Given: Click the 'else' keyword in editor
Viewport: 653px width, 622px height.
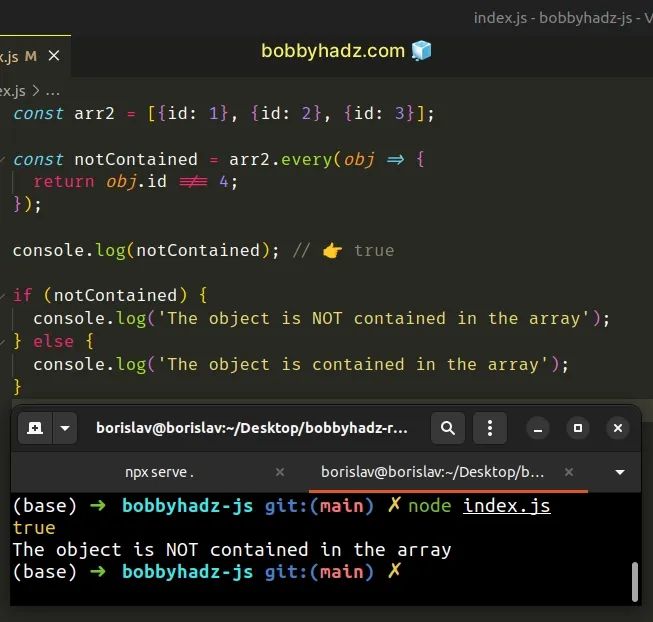Looking at the screenshot, I should 53,341.
